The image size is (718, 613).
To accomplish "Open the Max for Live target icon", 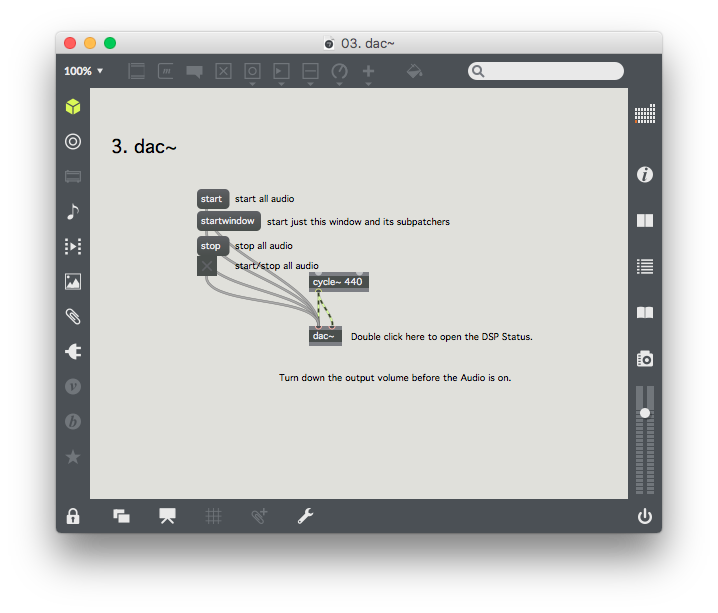I will (73, 141).
